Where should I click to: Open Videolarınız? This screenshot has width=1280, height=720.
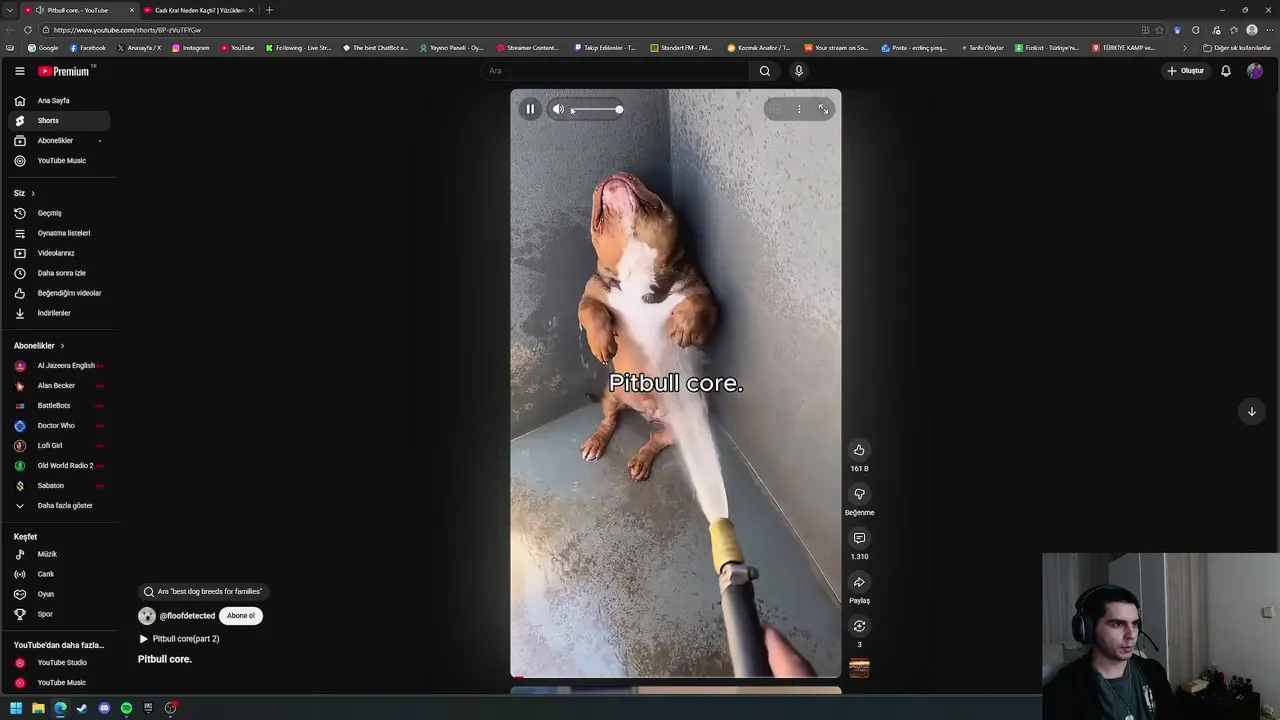pos(59,253)
